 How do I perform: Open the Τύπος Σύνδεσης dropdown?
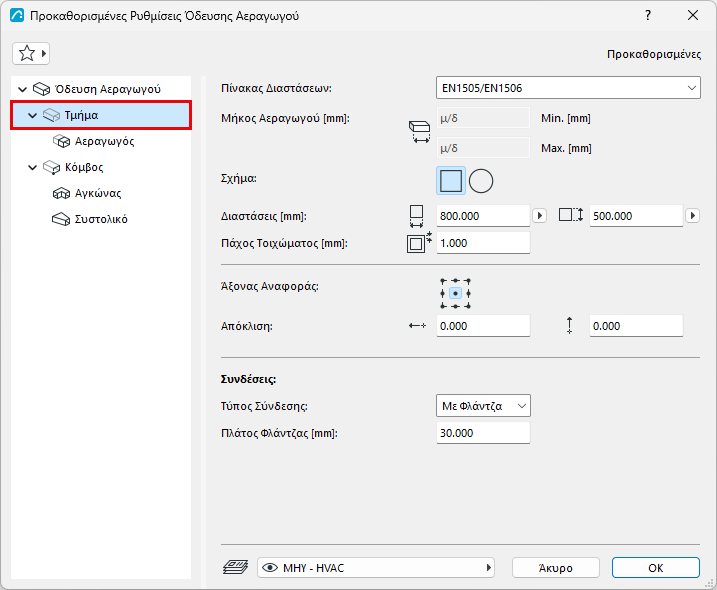coord(483,406)
